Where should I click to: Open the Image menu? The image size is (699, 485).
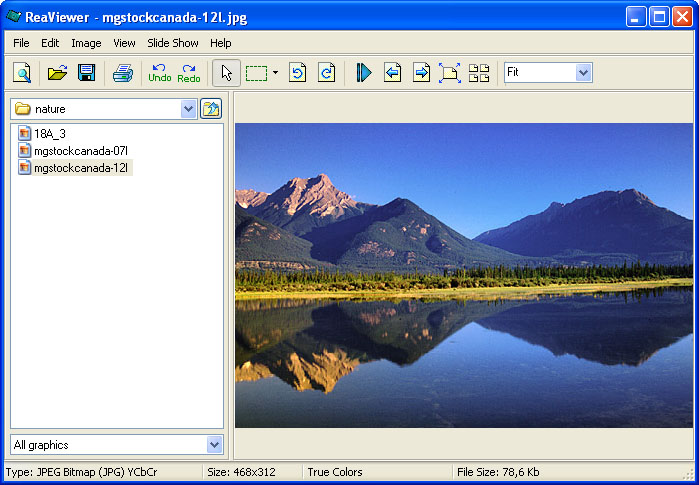coord(86,43)
